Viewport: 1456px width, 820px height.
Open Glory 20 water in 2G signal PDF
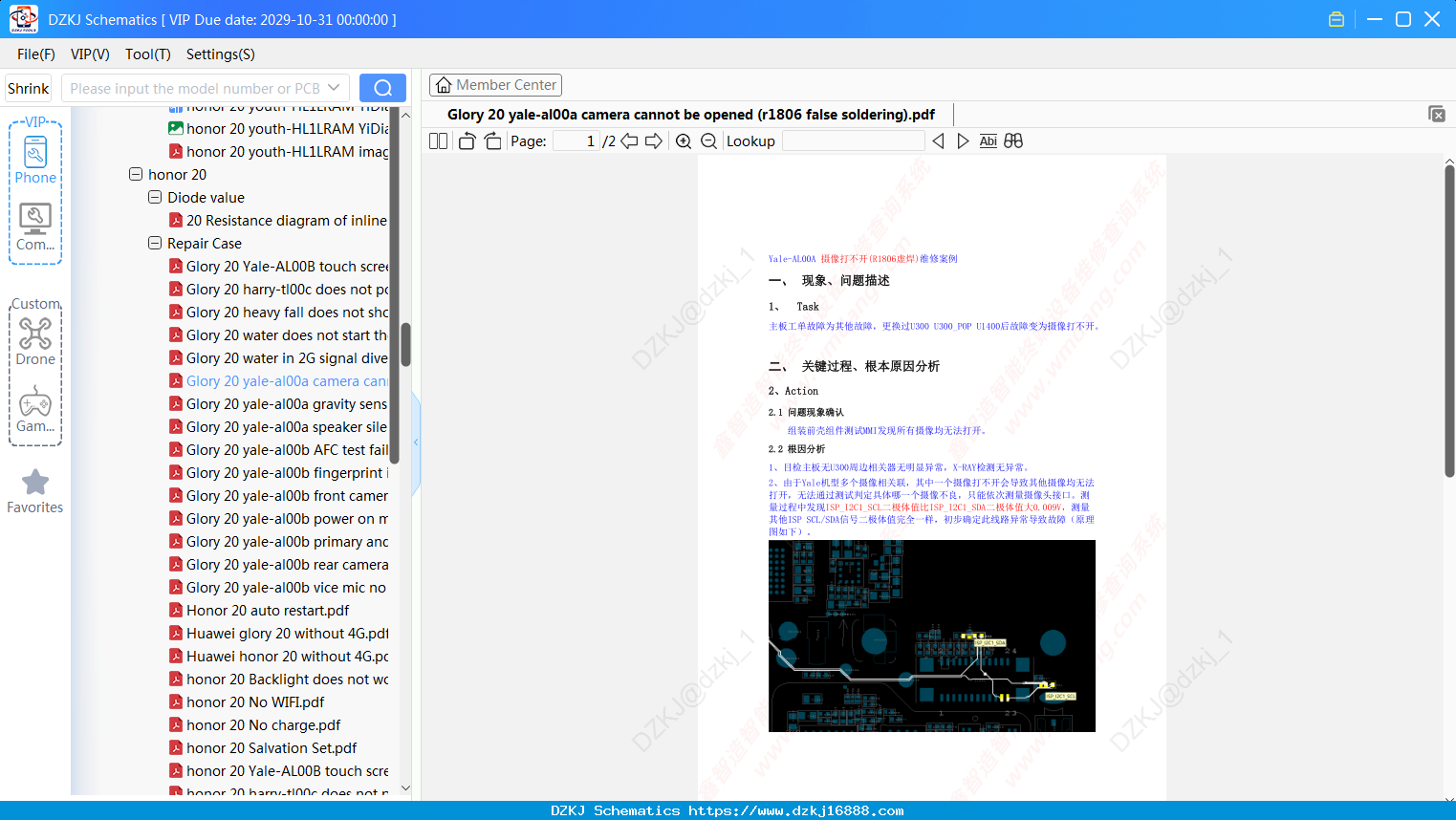(278, 358)
